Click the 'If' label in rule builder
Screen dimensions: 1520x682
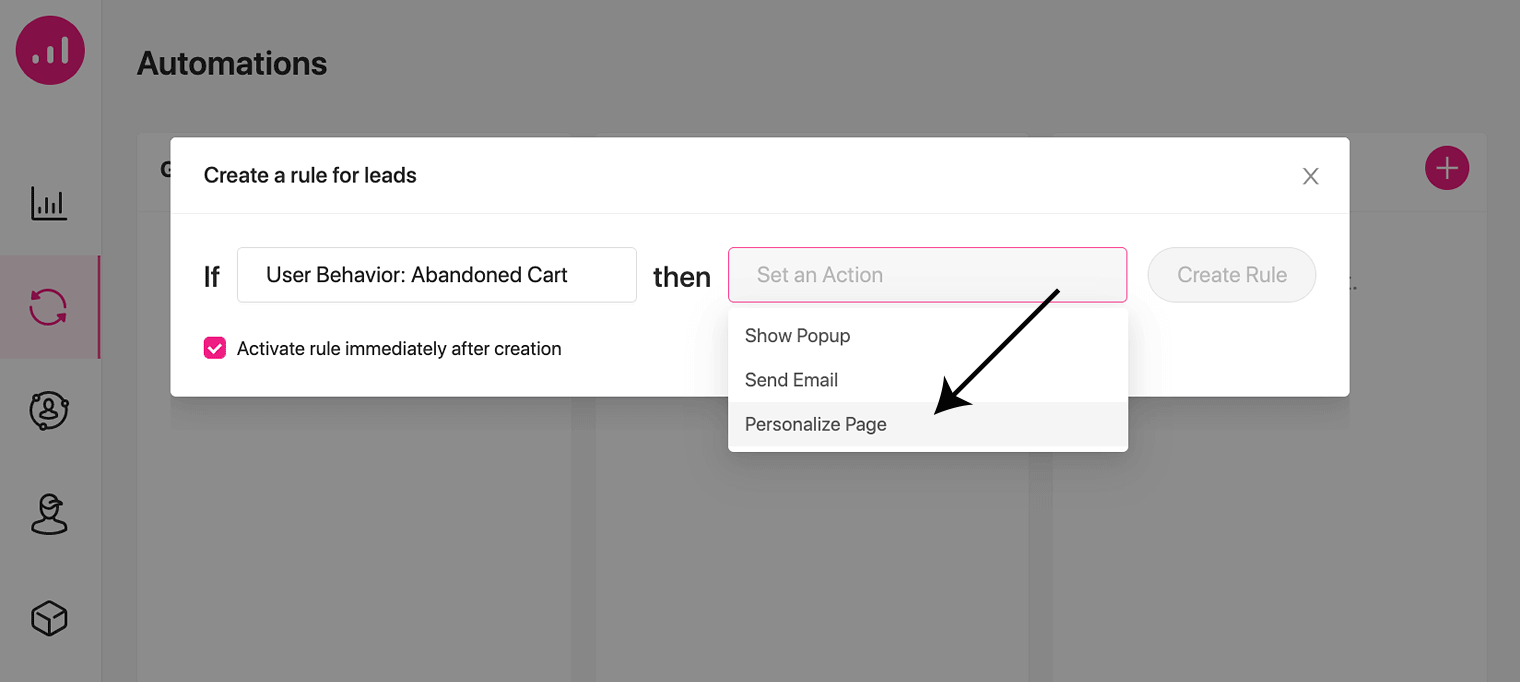pos(211,277)
